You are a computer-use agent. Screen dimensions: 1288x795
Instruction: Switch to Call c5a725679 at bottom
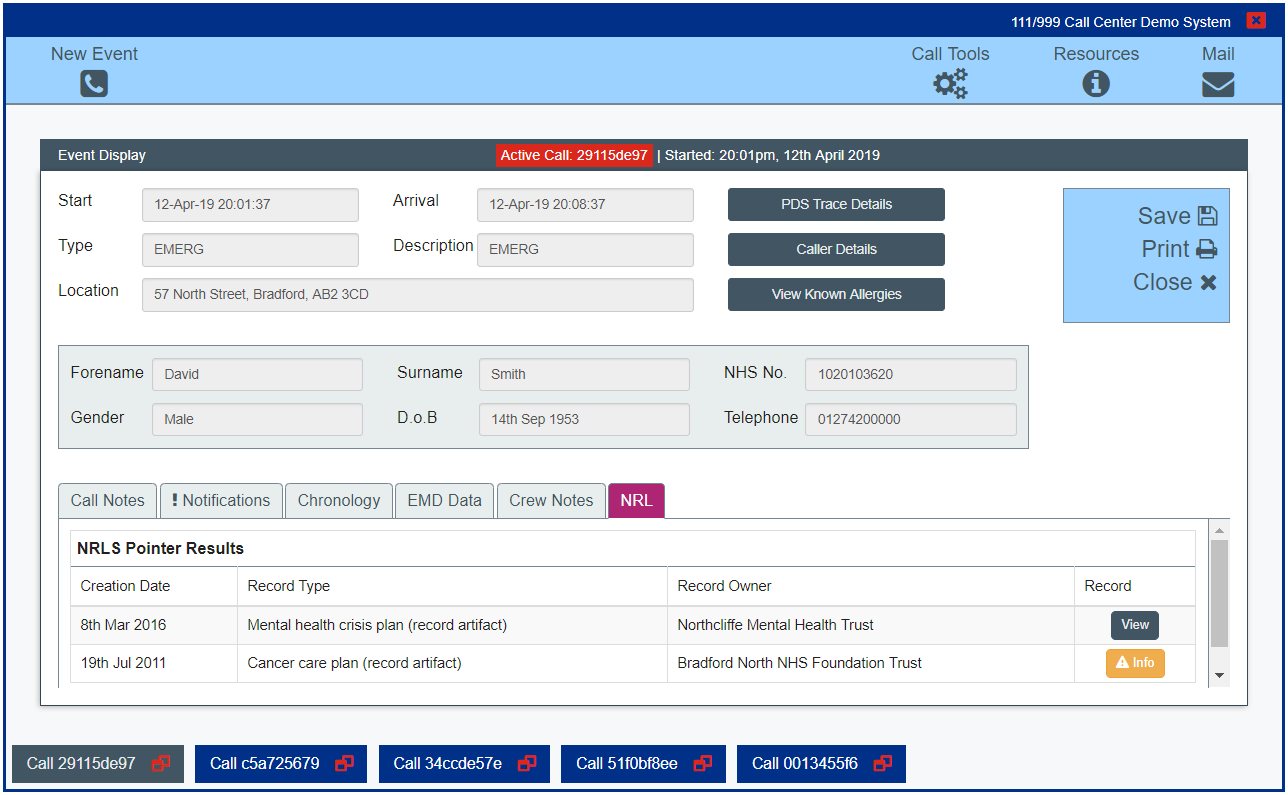click(x=281, y=764)
